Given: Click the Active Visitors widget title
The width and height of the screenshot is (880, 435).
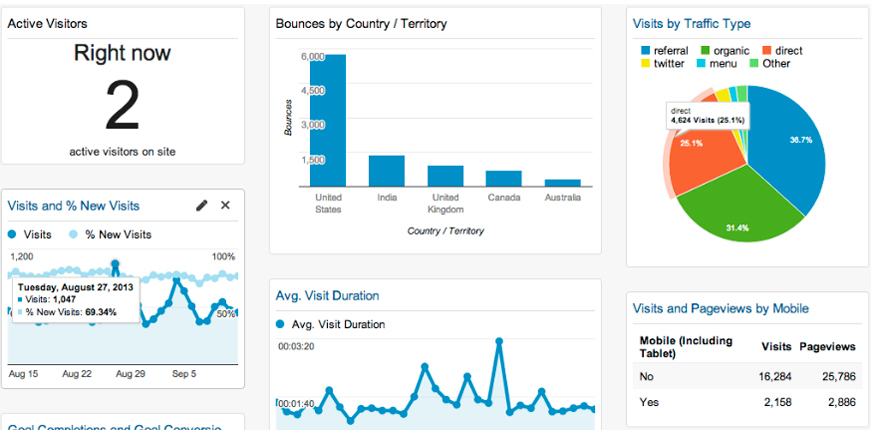Looking at the screenshot, I should tap(47, 23).
